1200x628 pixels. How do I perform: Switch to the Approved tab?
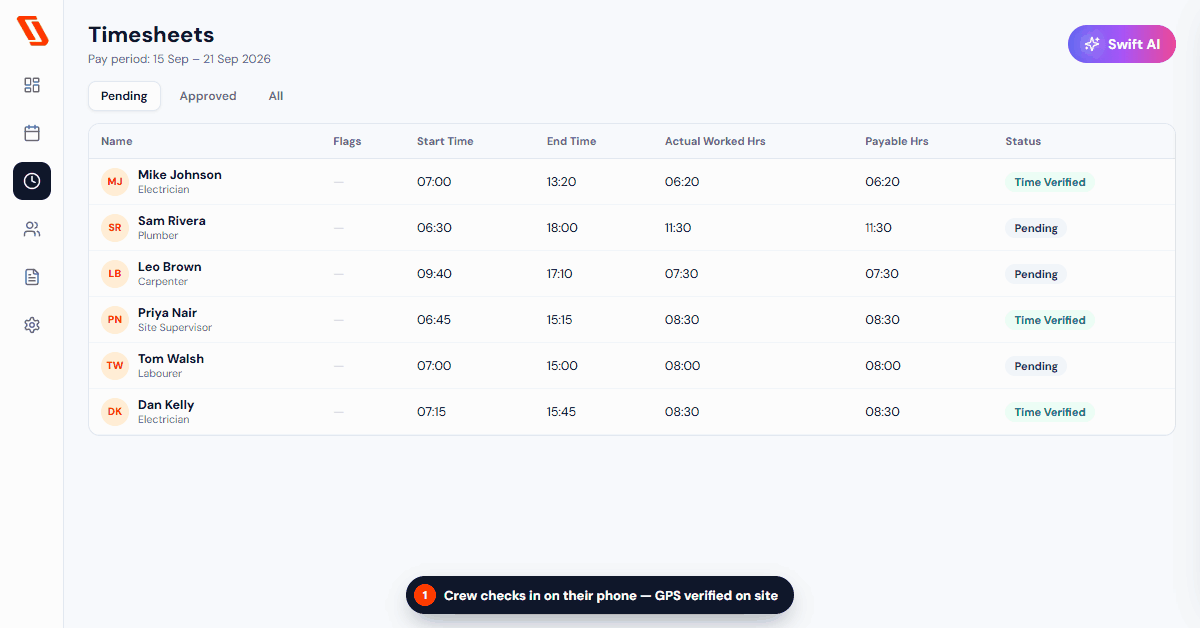pos(208,96)
